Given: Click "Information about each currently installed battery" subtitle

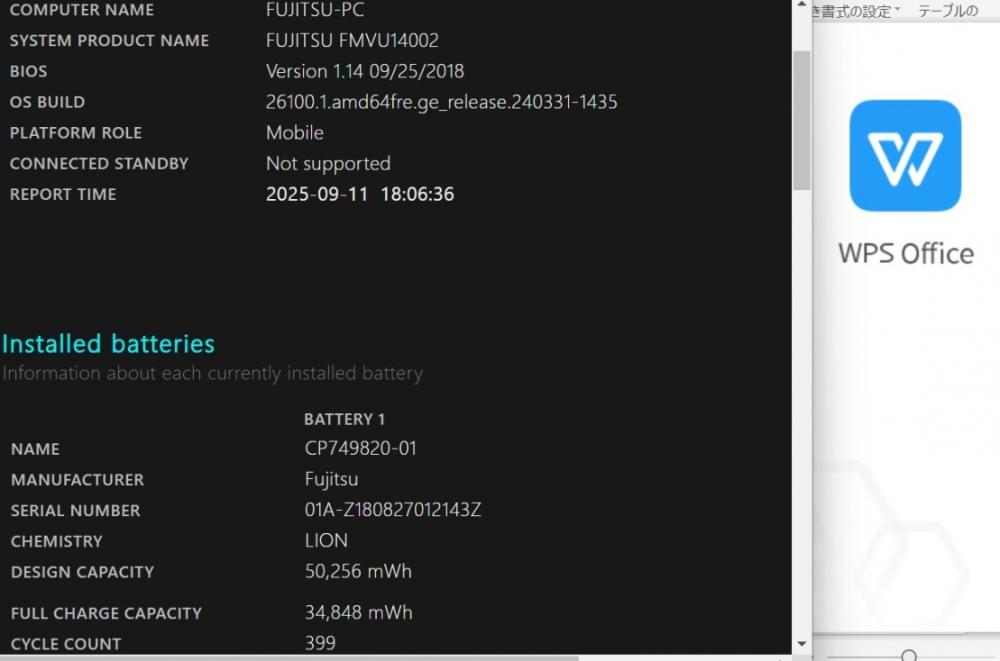Looking at the screenshot, I should point(212,373).
